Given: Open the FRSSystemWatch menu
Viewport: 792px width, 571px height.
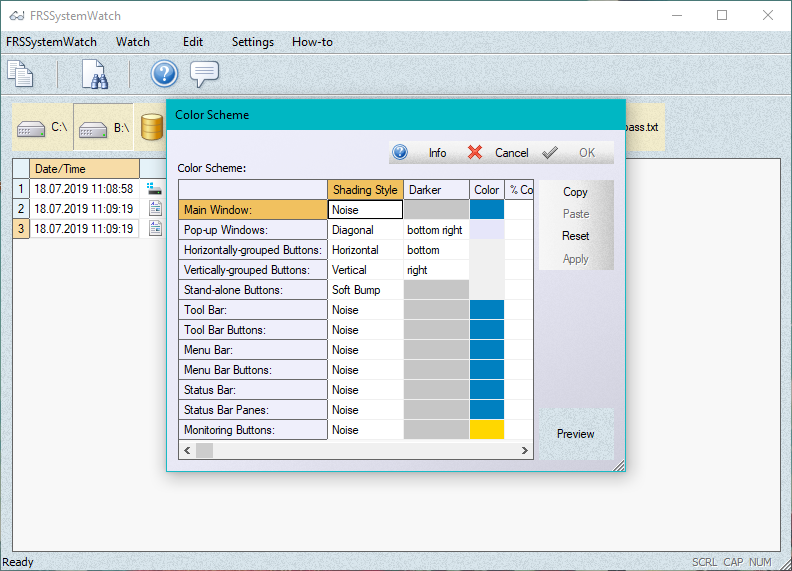Looking at the screenshot, I should 51,42.
